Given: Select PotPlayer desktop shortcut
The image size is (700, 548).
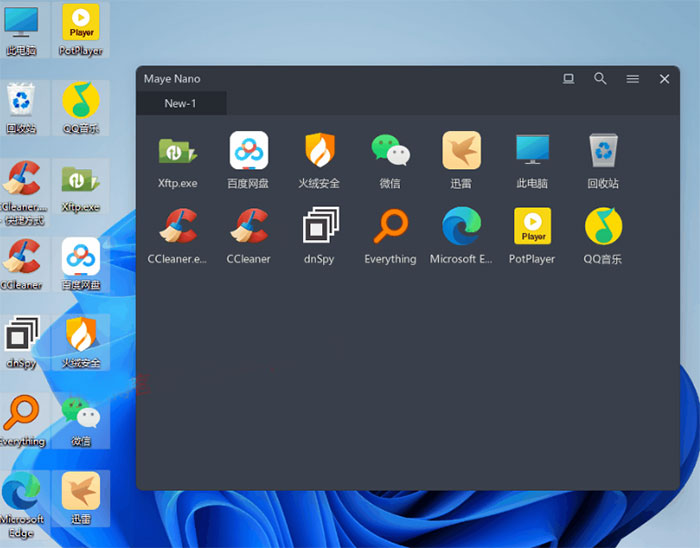Looking at the screenshot, I should click(x=81, y=30).
